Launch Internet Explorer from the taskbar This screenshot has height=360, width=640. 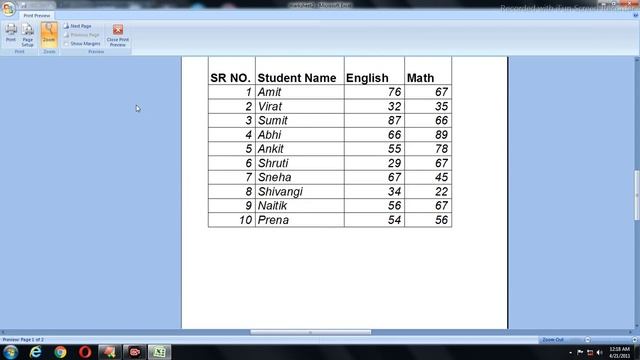(36, 352)
